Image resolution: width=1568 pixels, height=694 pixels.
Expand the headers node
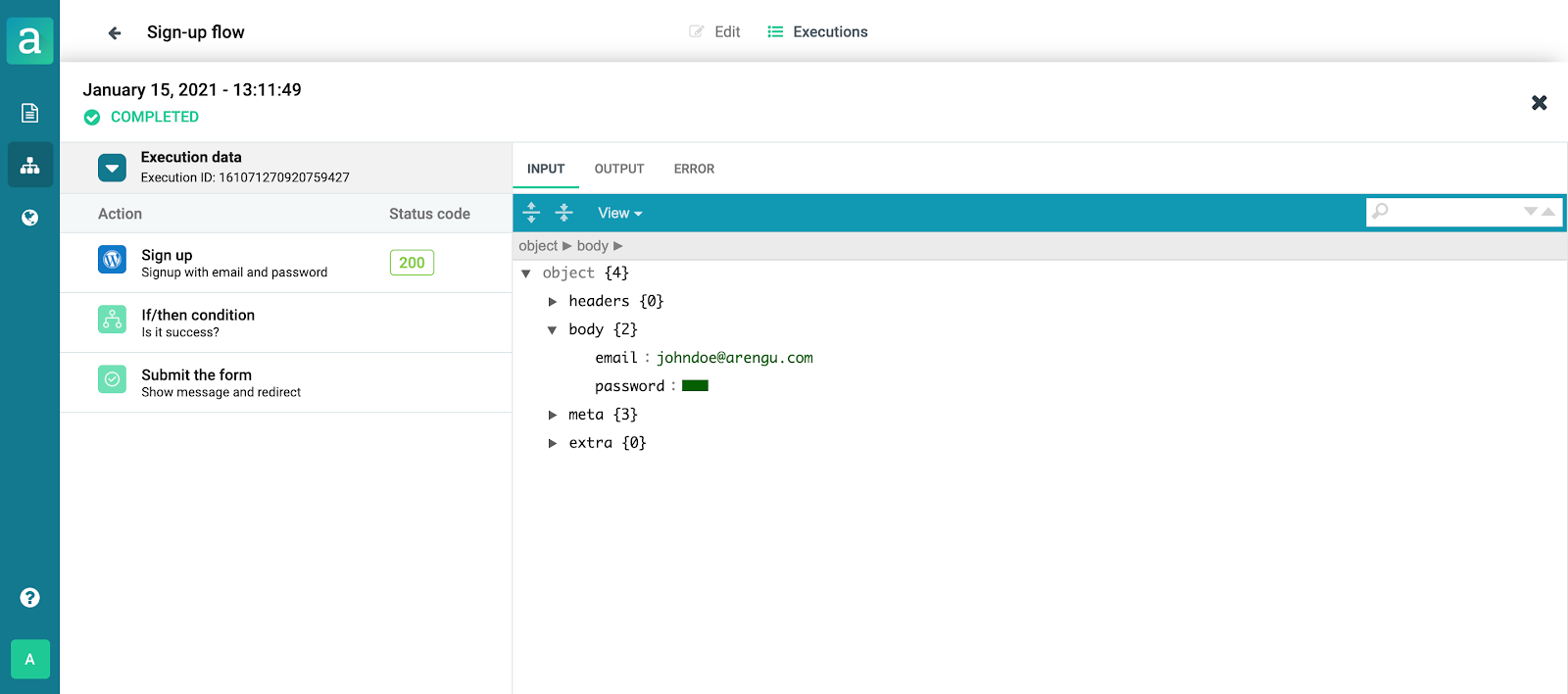tap(553, 302)
